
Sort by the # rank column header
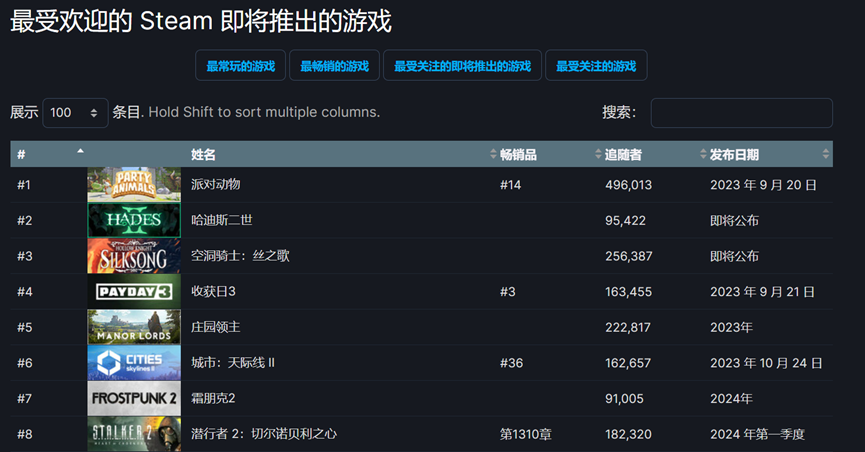click(x=50, y=154)
